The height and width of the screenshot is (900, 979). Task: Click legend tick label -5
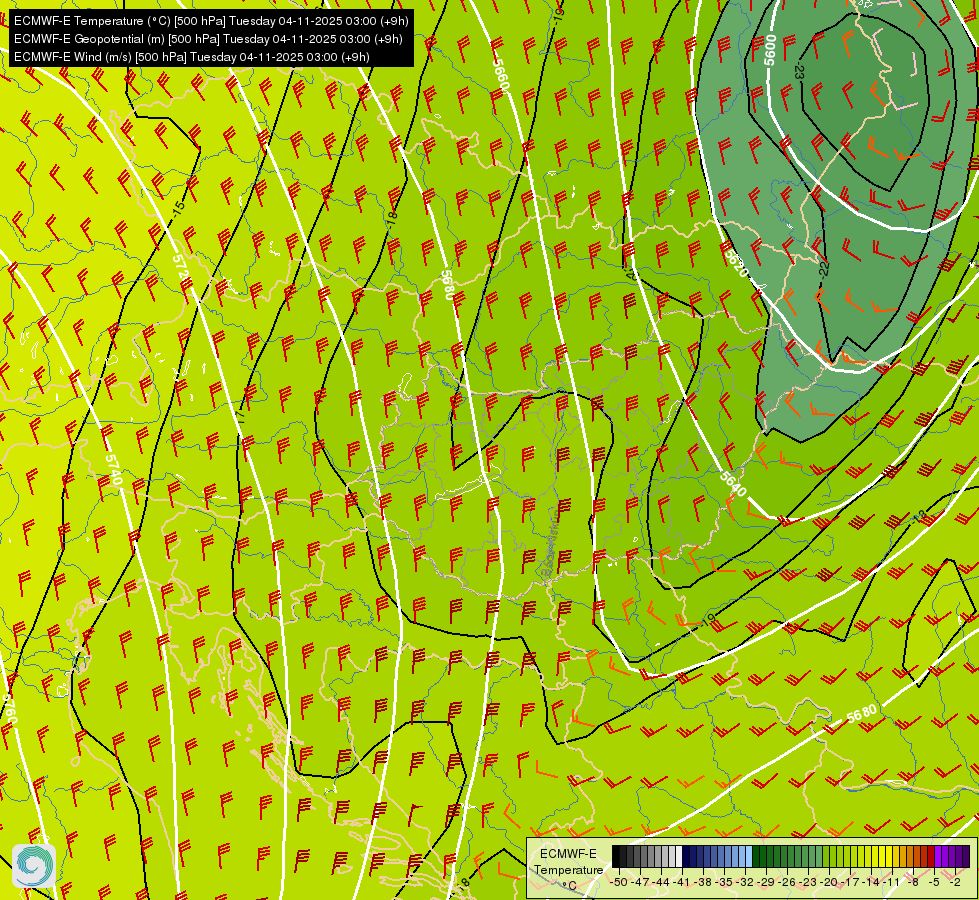coord(935,882)
